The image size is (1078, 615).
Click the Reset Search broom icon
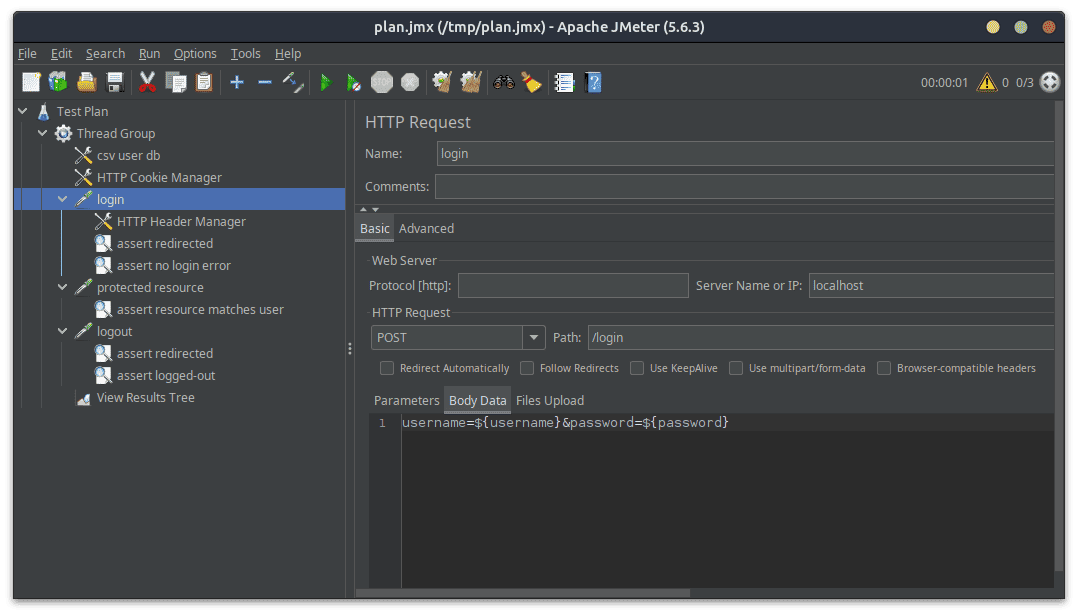click(x=531, y=83)
